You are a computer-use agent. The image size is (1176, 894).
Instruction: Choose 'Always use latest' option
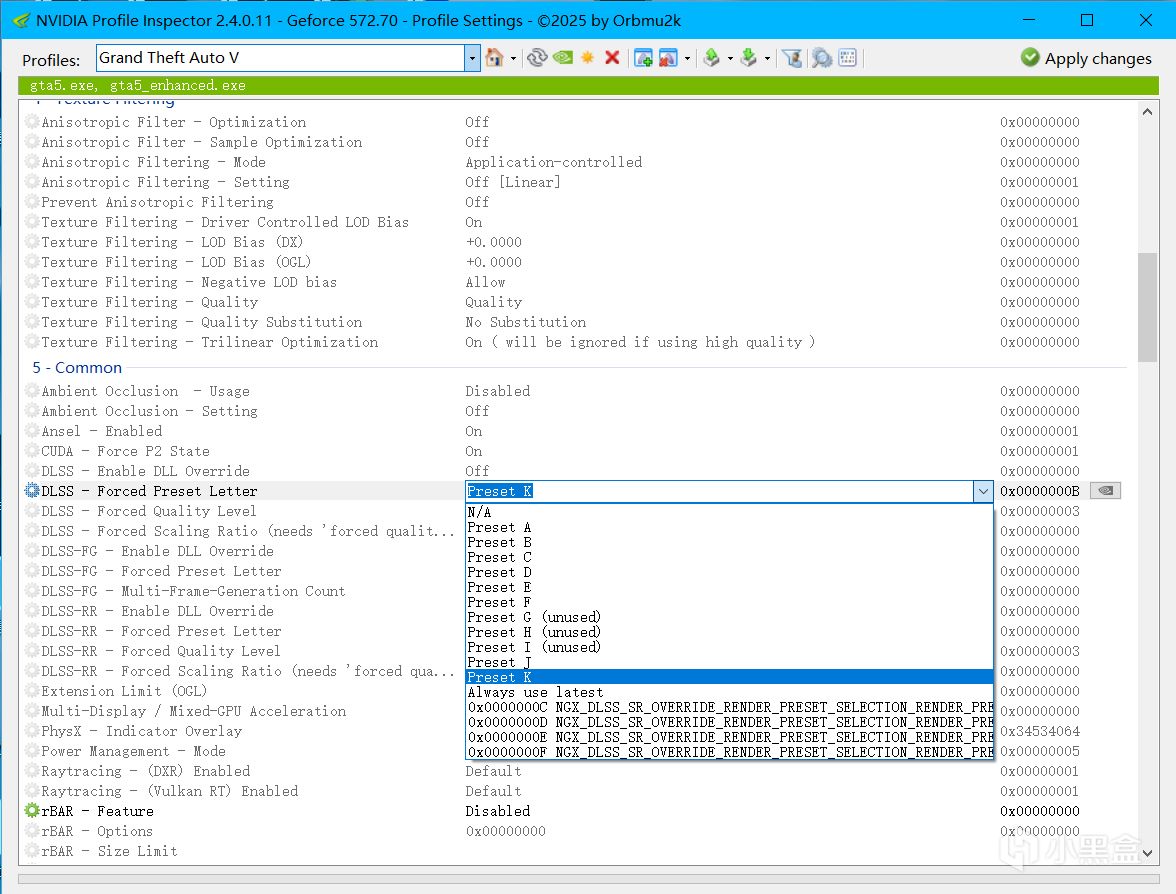pos(535,692)
